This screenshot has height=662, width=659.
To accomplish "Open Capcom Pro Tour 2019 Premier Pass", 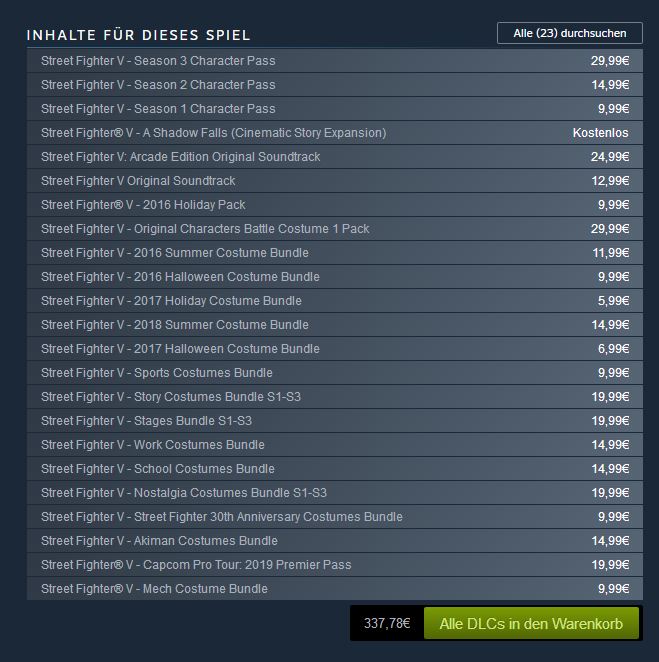I will pos(335,565).
